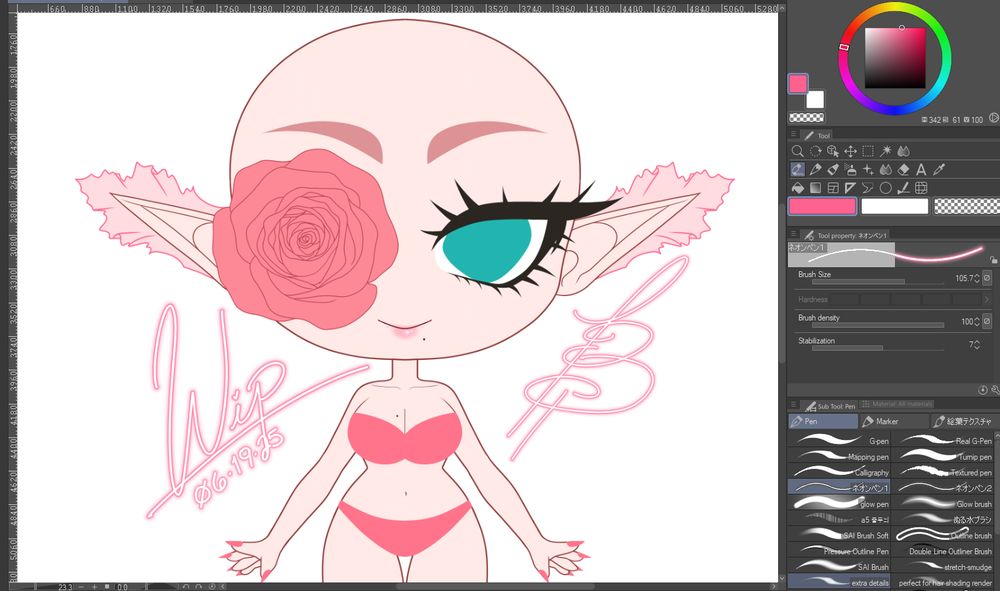Screen dimensions: 1000x591
Task: Open the Sub Tool palette menu
Action: 793,405
